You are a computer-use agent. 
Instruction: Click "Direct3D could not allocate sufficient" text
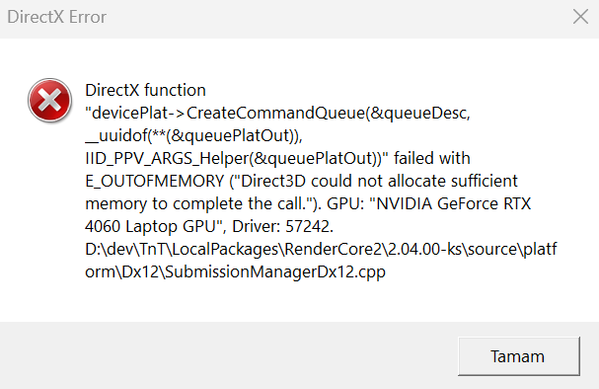point(379,181)
